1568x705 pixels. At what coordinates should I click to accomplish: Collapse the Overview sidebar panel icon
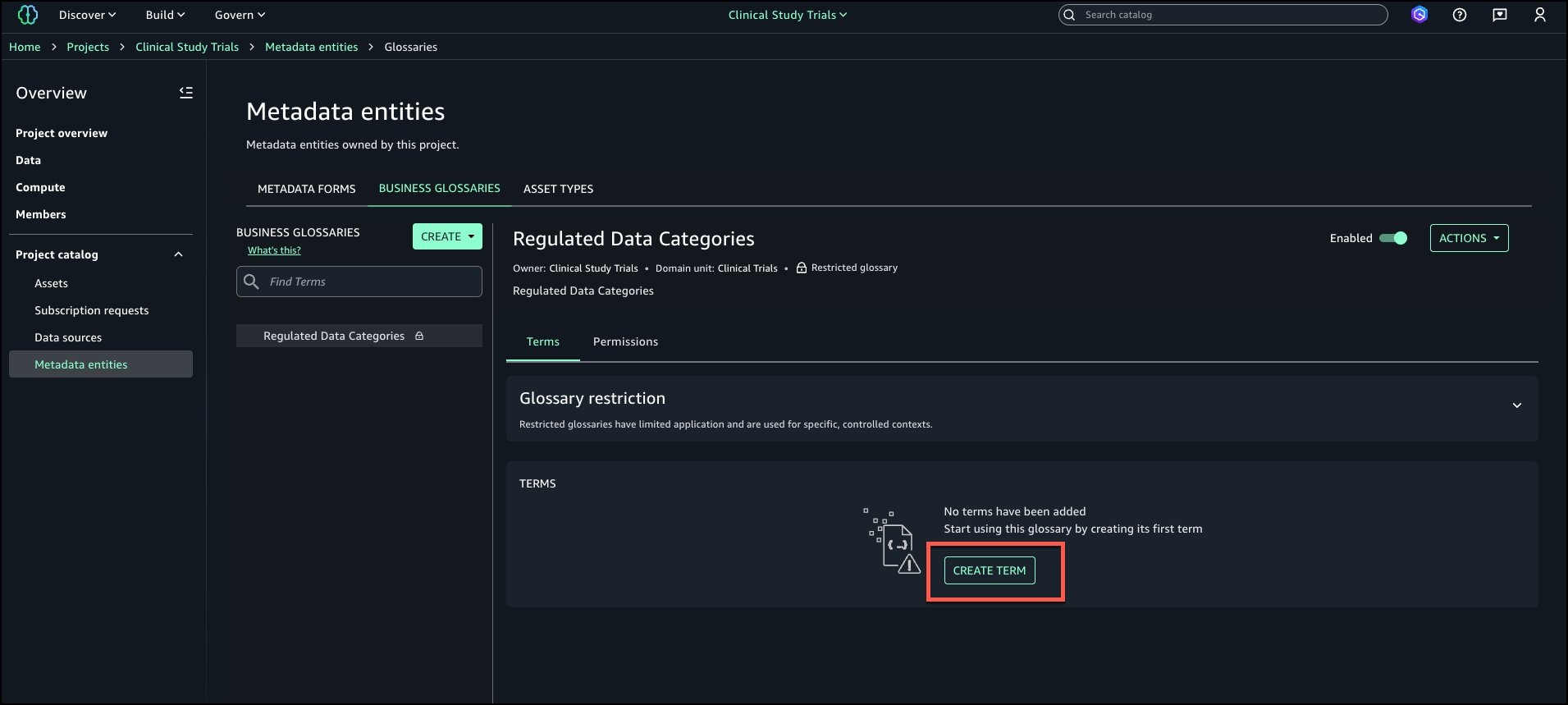pos(186,93)
